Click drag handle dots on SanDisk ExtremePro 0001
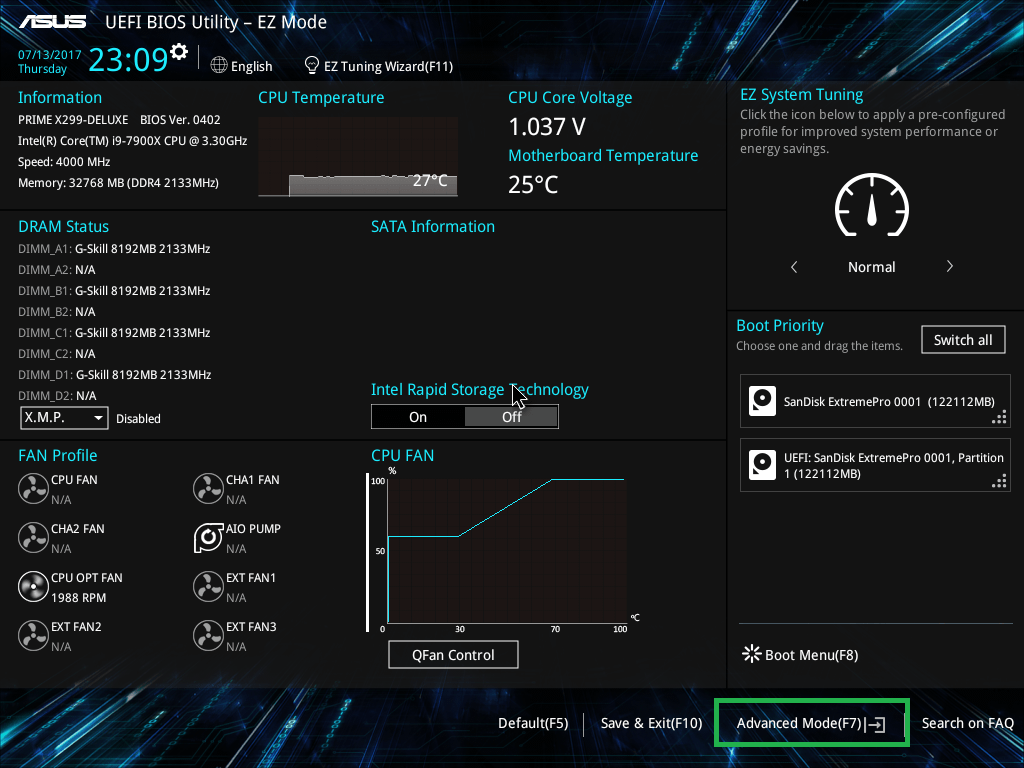Viewport: 1024px width, 768px height. (999, 417)
